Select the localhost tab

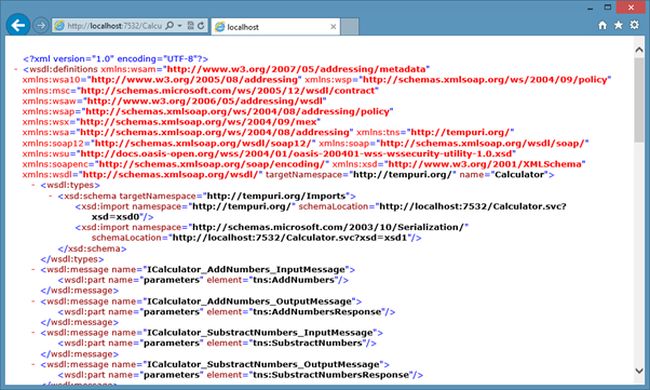tap(275, 27)
